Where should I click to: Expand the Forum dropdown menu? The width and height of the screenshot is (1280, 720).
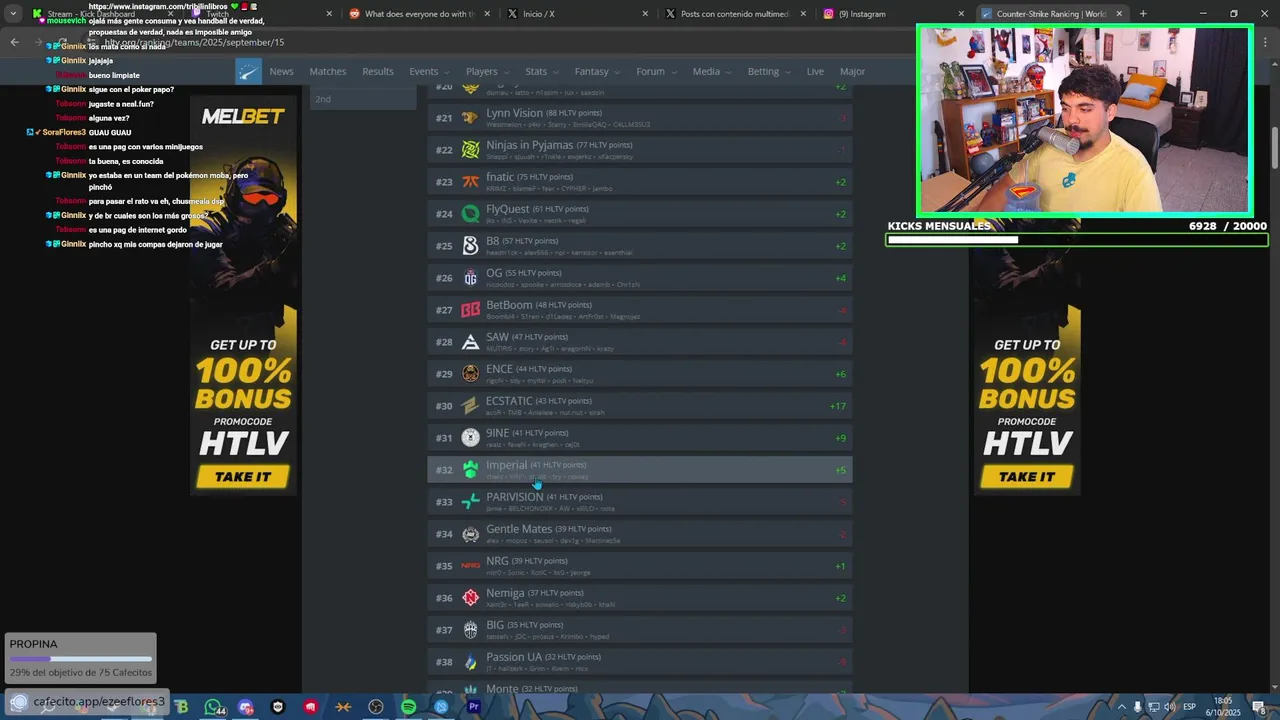click(656, 72)
